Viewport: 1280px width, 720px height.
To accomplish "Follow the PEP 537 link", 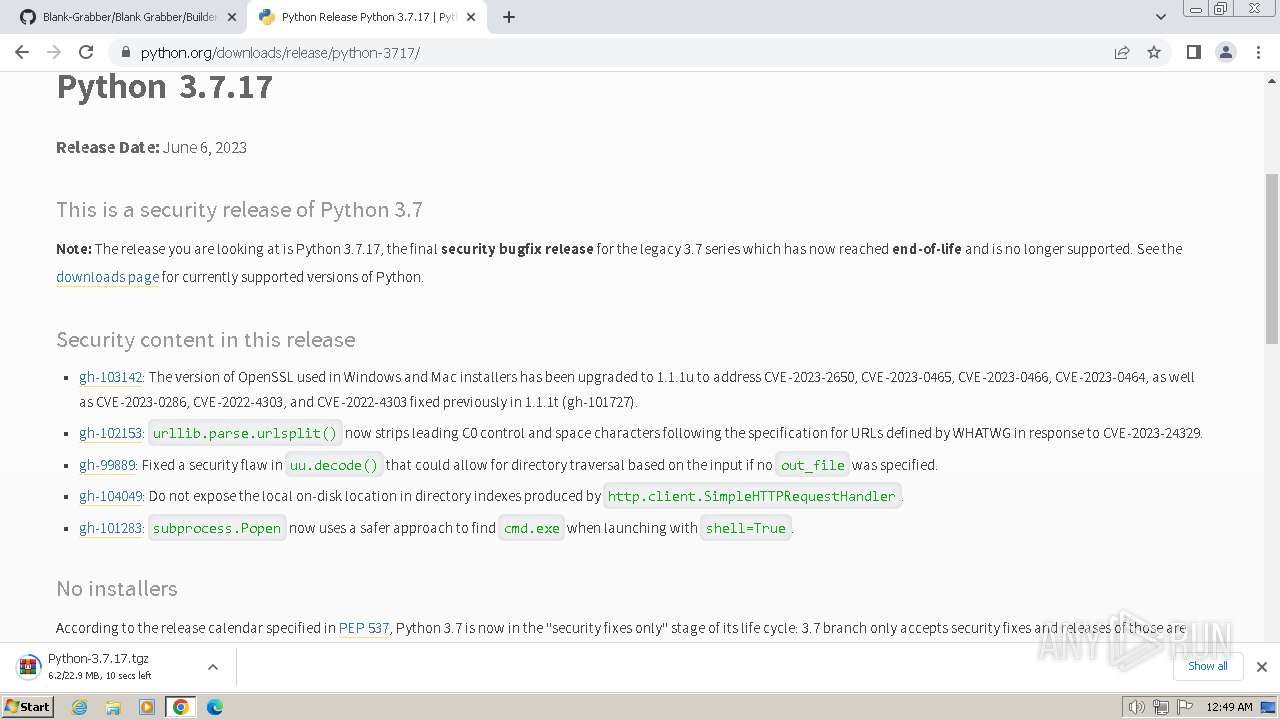I will [364, 628].
